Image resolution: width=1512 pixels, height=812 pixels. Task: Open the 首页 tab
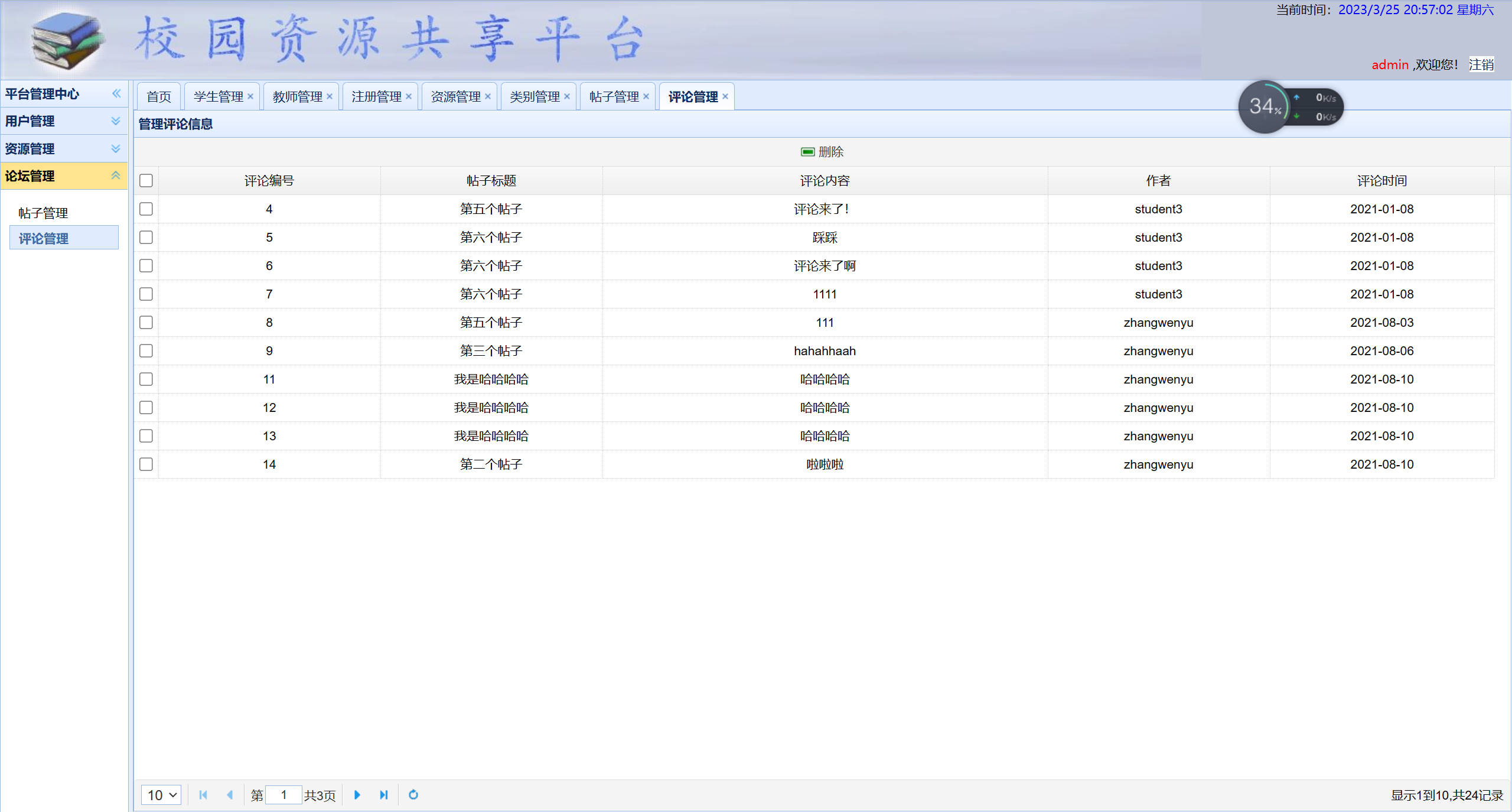point(159,96)
